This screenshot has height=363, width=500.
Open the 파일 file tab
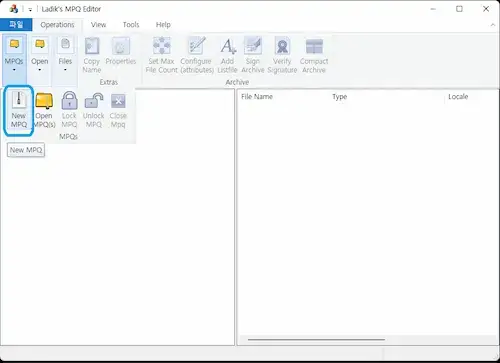coord(16,25)
